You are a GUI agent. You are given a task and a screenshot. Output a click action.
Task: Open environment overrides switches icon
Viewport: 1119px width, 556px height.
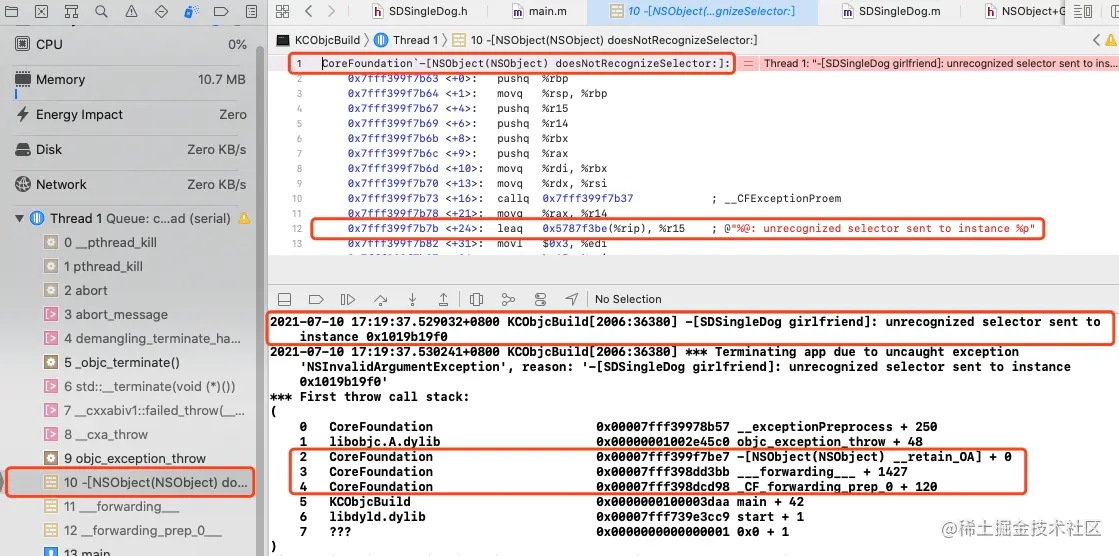pyautogui.click(x=540, y=299)
